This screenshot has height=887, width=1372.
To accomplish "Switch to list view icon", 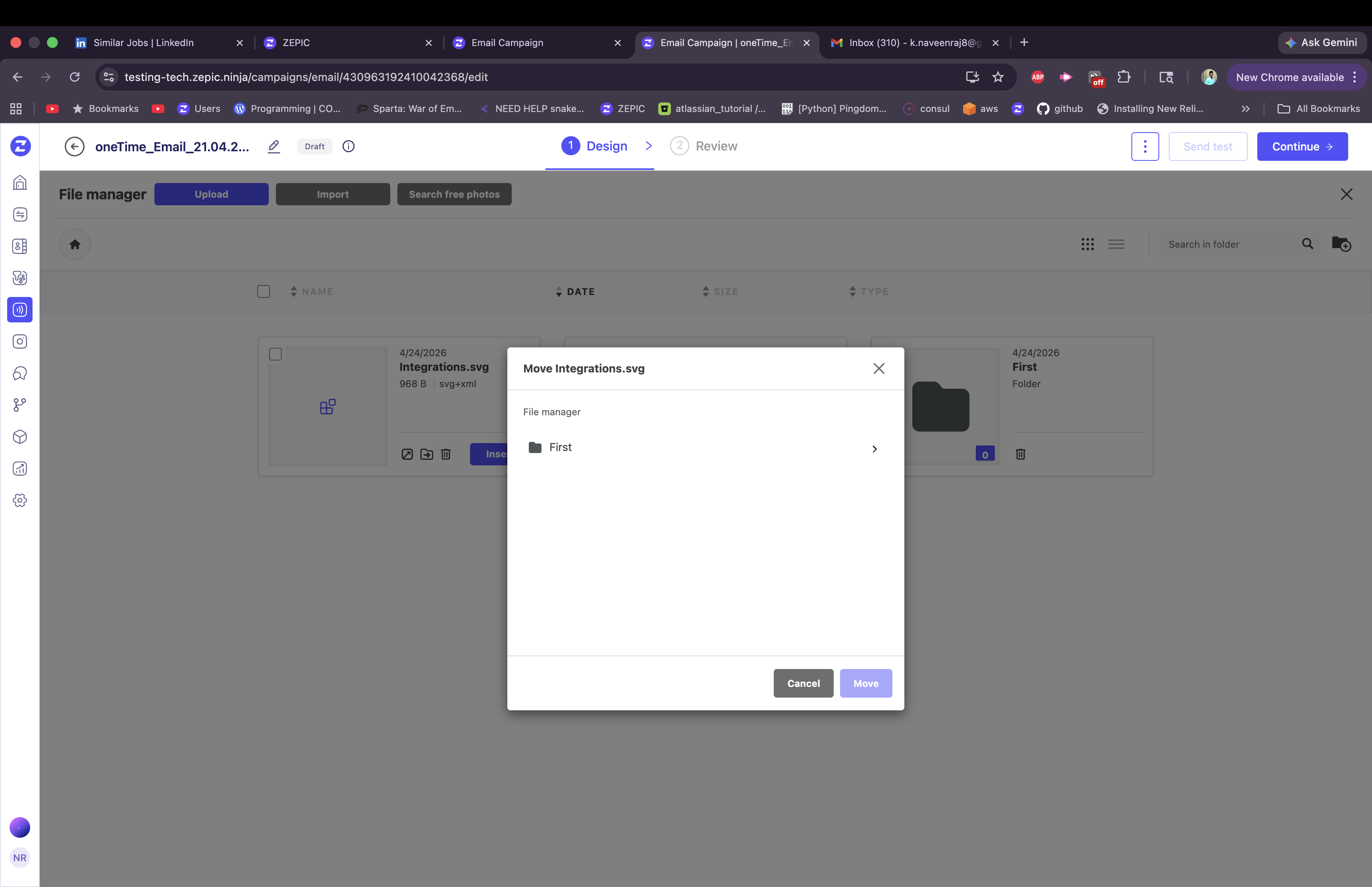I will (x=1116, y=244).
